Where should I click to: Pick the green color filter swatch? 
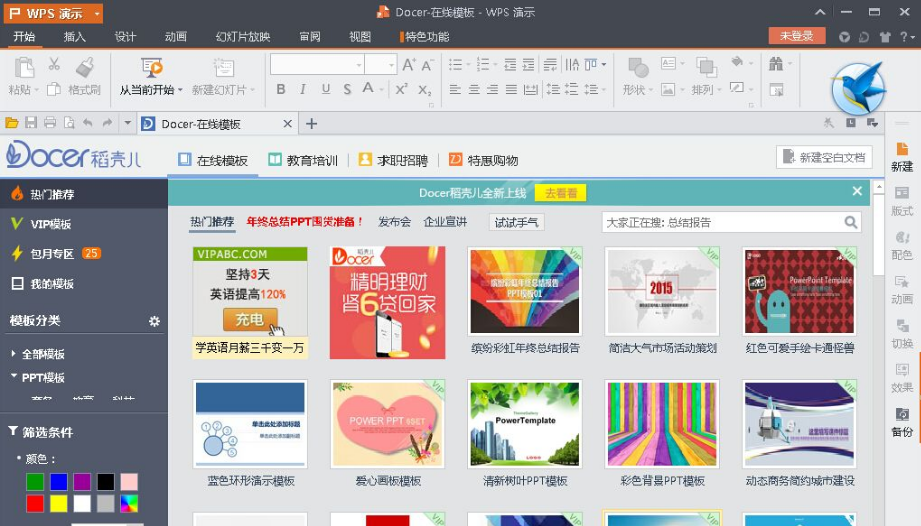[x=35, y=481]
